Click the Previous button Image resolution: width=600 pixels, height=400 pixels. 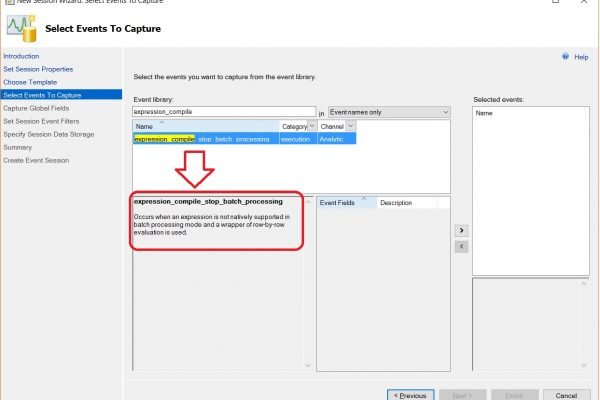click(411, 395)
